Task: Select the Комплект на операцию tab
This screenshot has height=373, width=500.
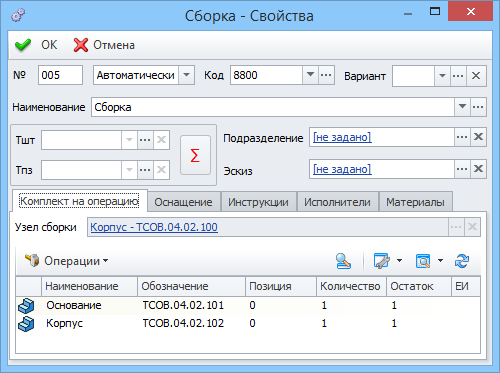Action: click(x=80, y=201)
